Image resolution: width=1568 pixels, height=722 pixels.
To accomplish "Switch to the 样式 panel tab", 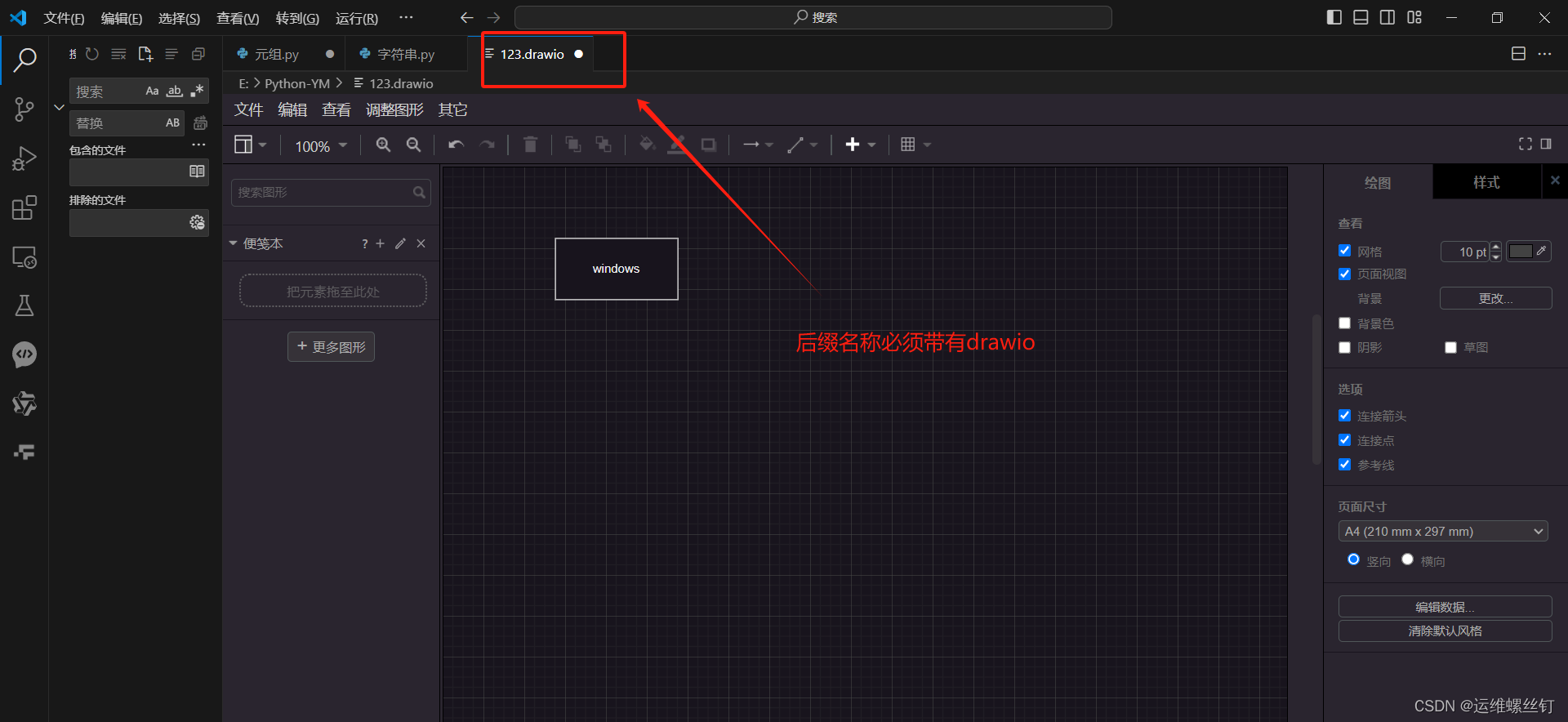I will 1486,182.
